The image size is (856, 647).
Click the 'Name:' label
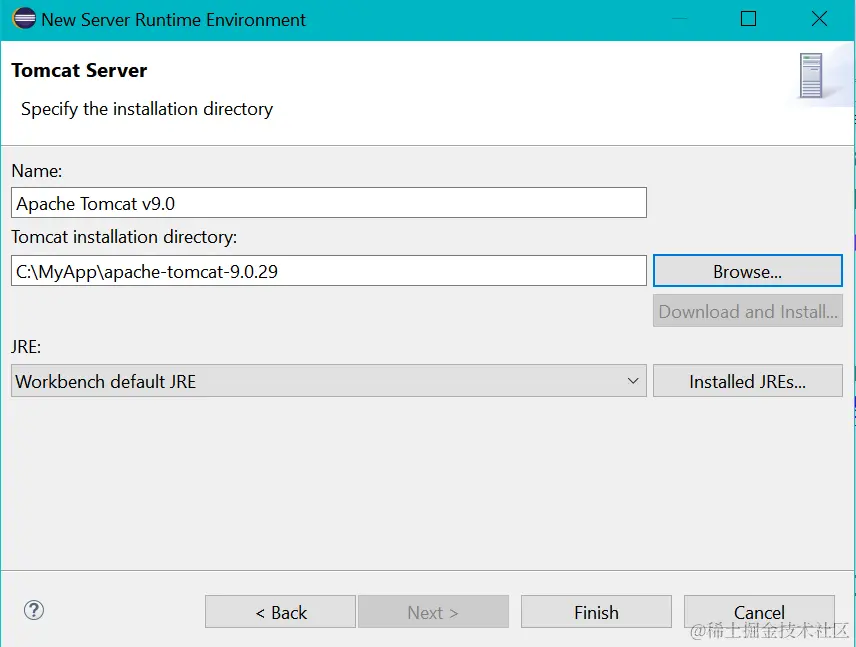tap(37, 171)
